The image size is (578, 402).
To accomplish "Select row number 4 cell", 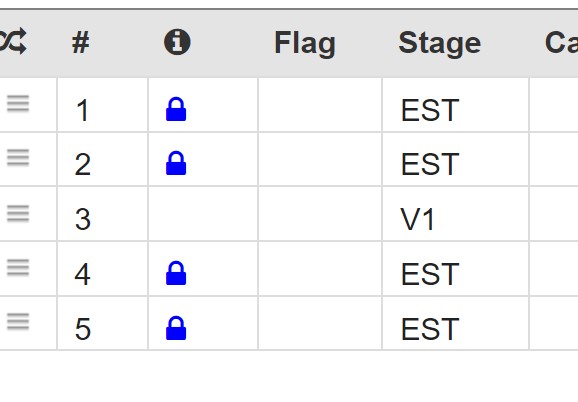I will click(102, 269).
